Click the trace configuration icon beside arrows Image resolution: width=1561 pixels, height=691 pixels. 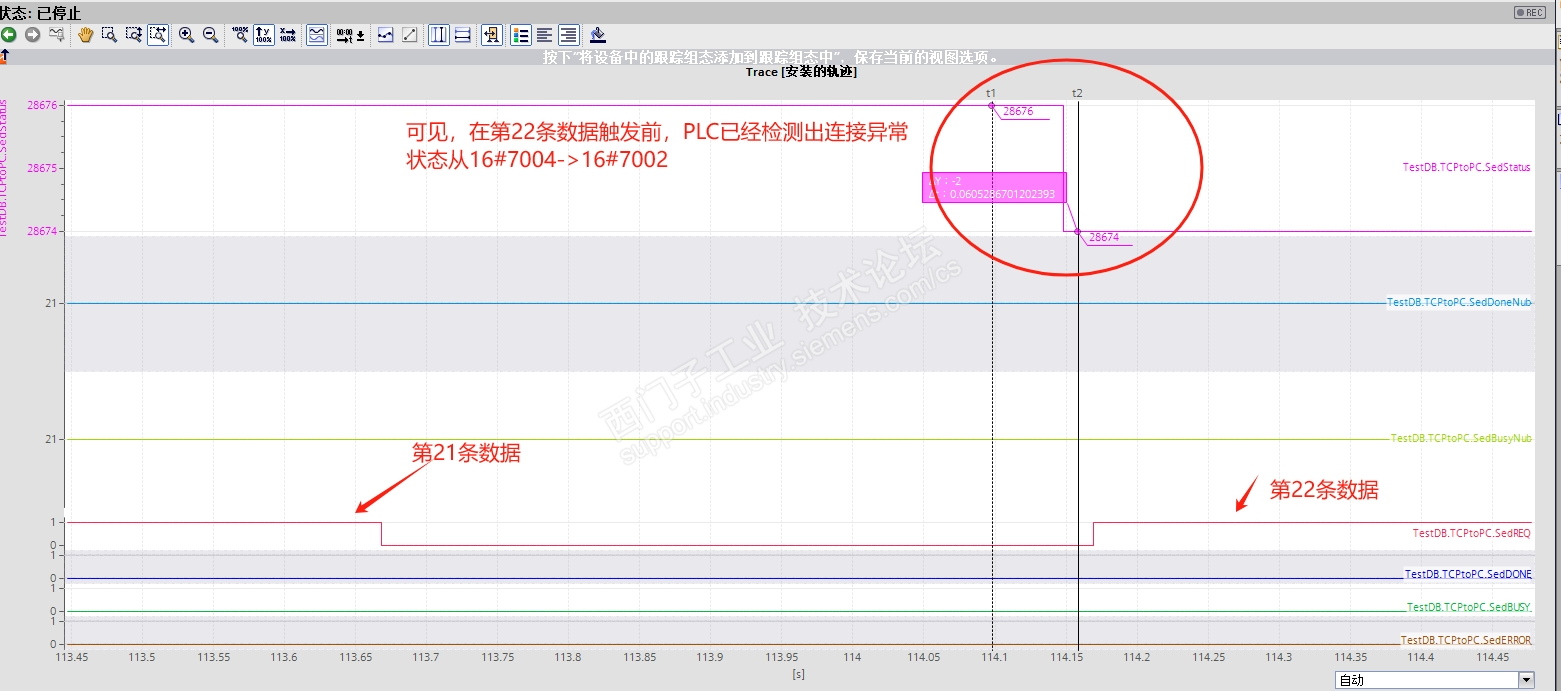(x=57, y=34)
